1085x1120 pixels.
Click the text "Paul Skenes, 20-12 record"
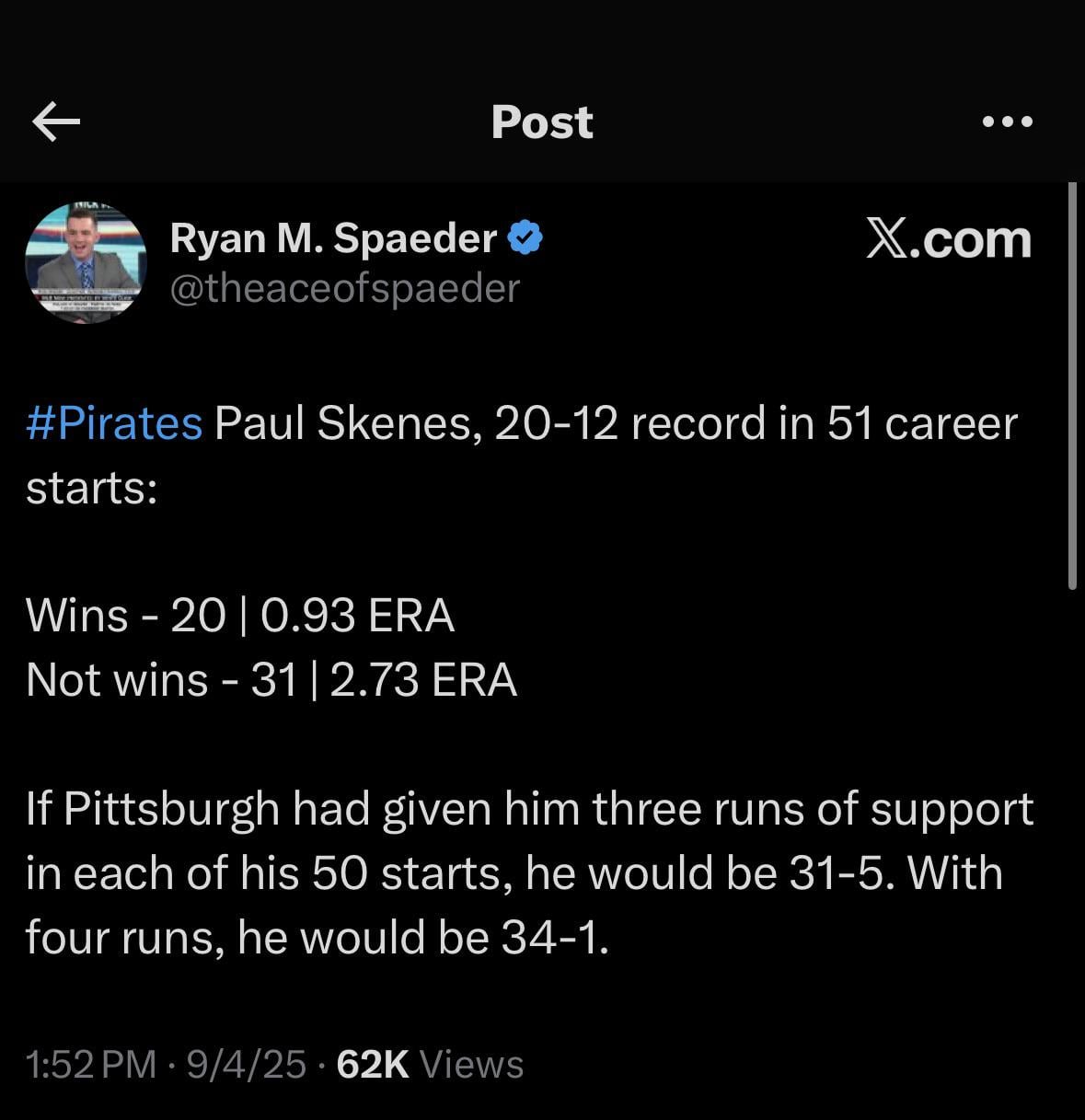[x=416, y=424]
